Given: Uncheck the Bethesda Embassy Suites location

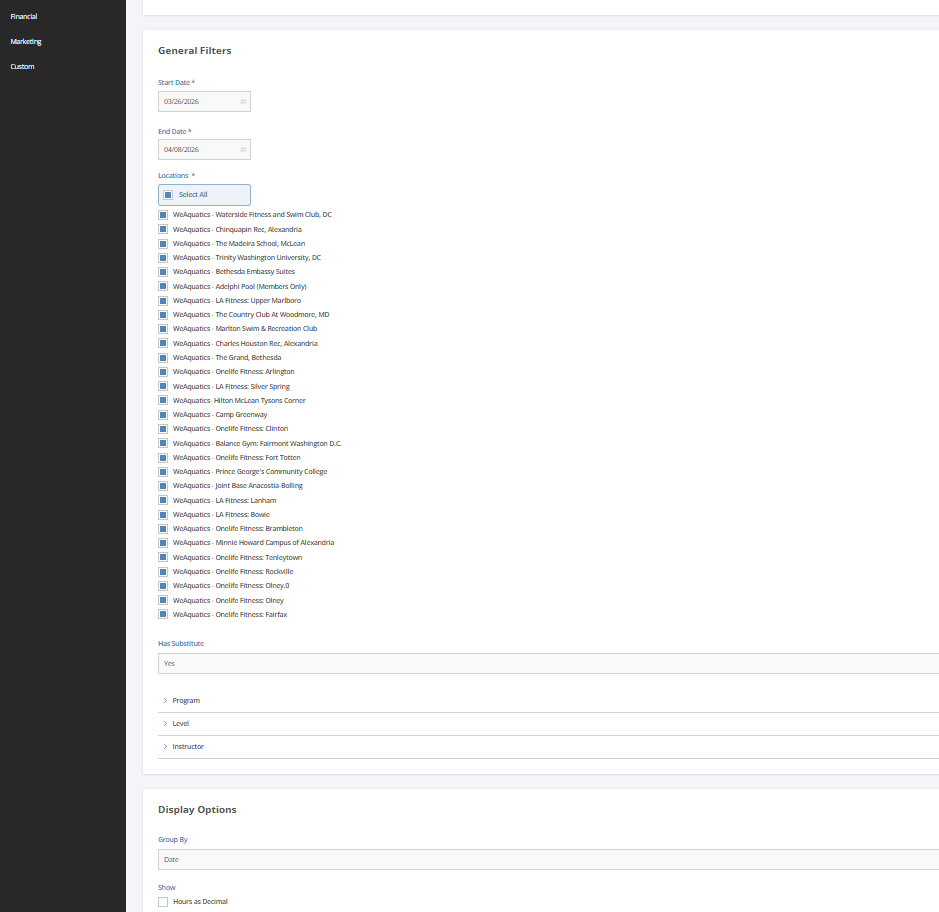Looking at the screenshot, I should pyautogui.click(x=163, y=272).
